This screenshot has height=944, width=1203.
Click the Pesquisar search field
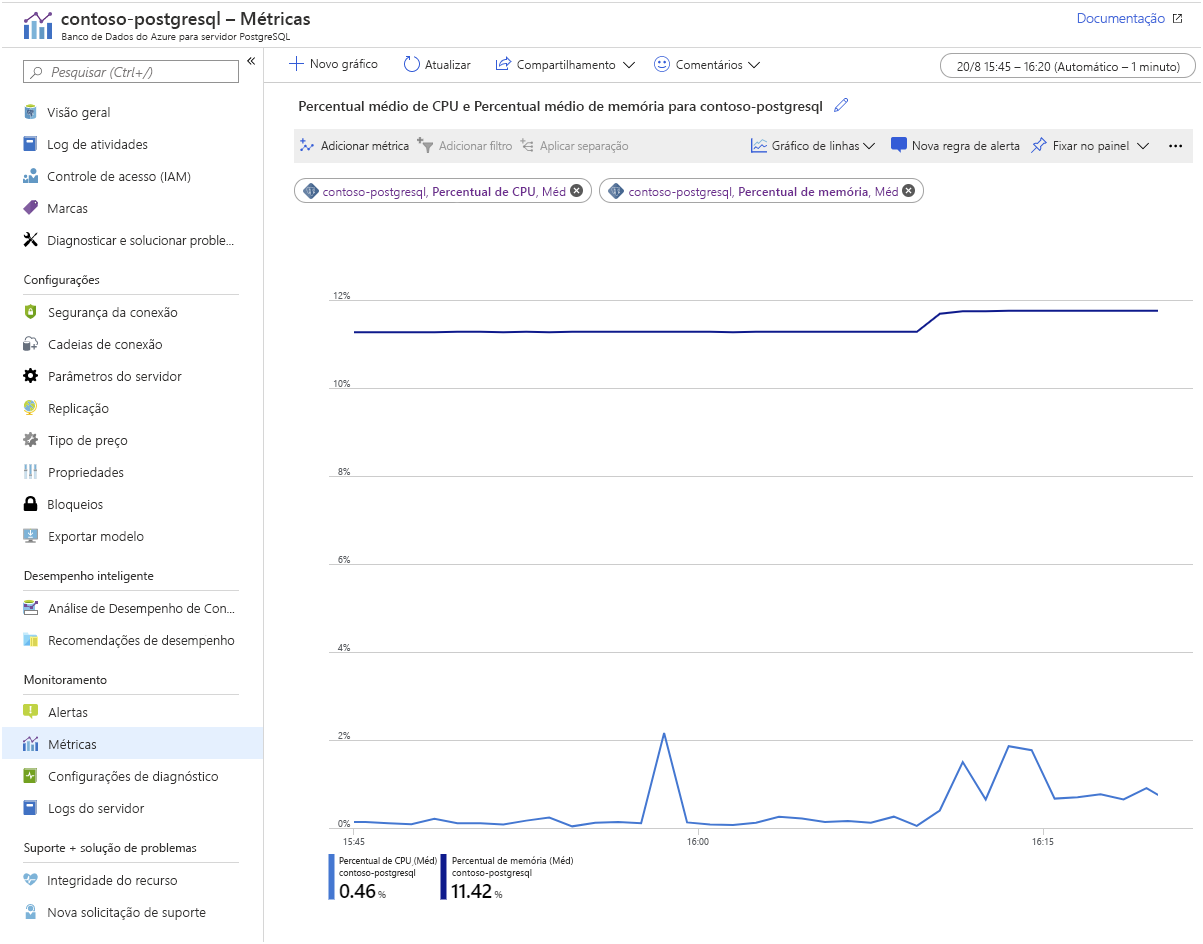click(x=132, y=72)
